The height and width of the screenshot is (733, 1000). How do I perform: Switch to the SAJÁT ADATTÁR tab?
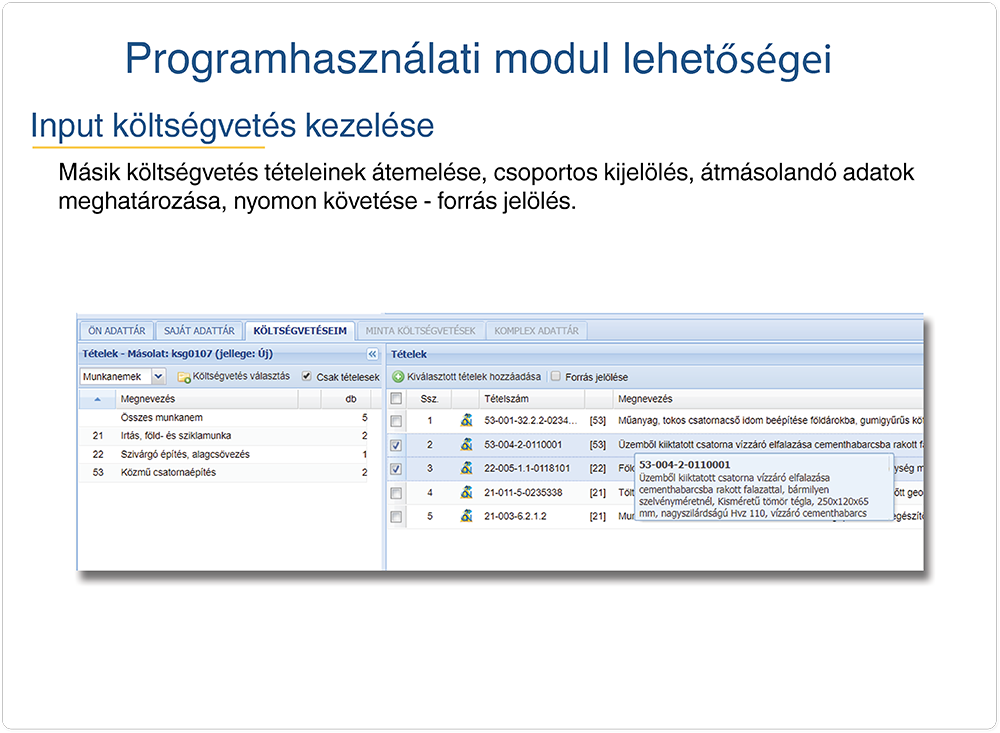tap(200, 330)
